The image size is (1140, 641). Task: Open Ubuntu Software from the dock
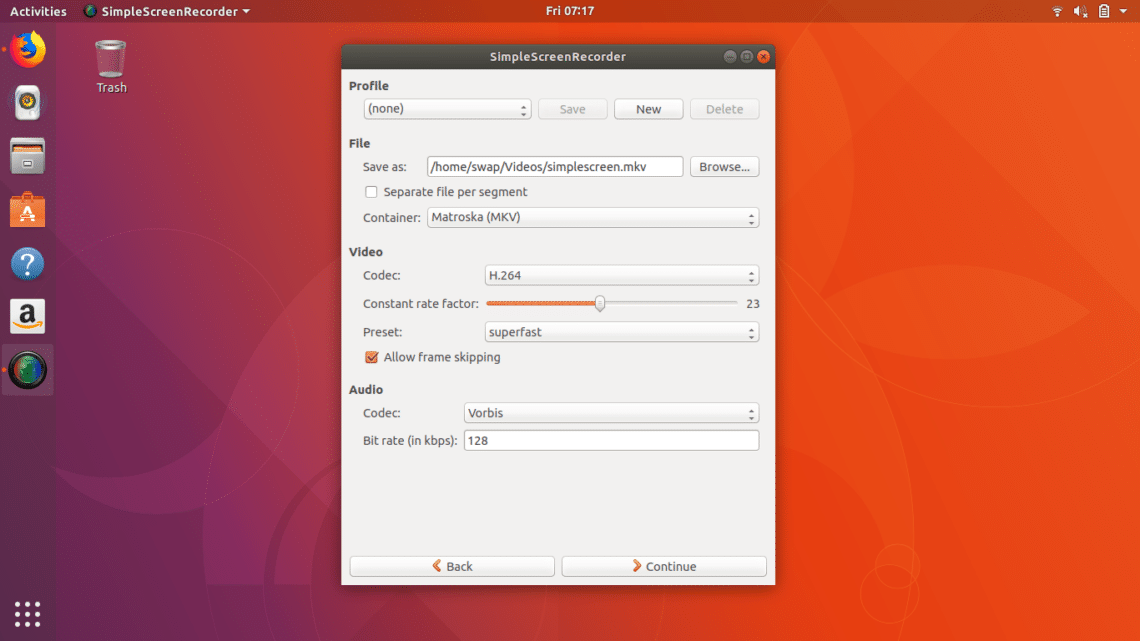[28, 210]
